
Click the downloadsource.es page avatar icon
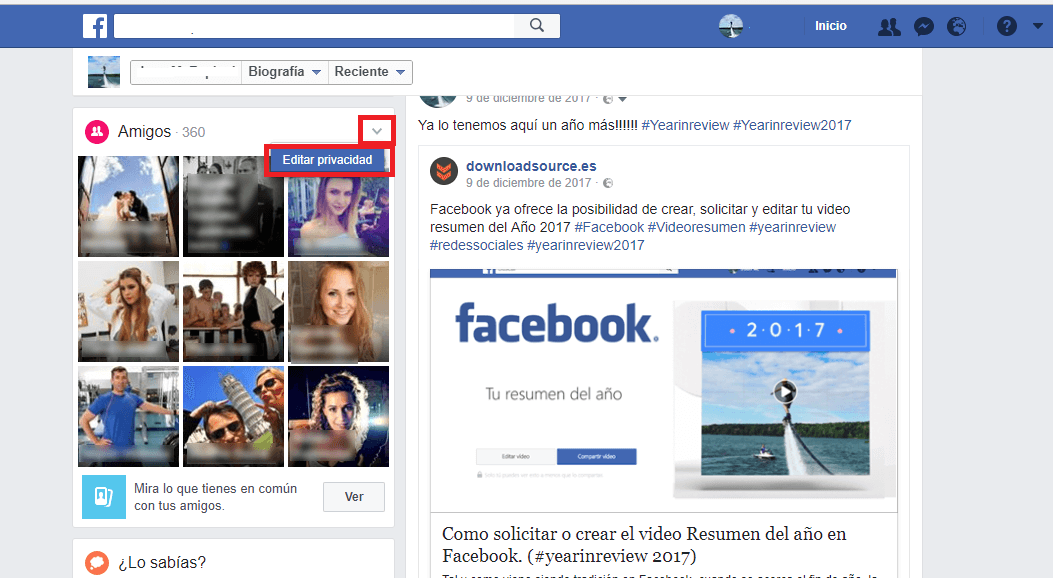pyautogui.click(x=444, y=172)
